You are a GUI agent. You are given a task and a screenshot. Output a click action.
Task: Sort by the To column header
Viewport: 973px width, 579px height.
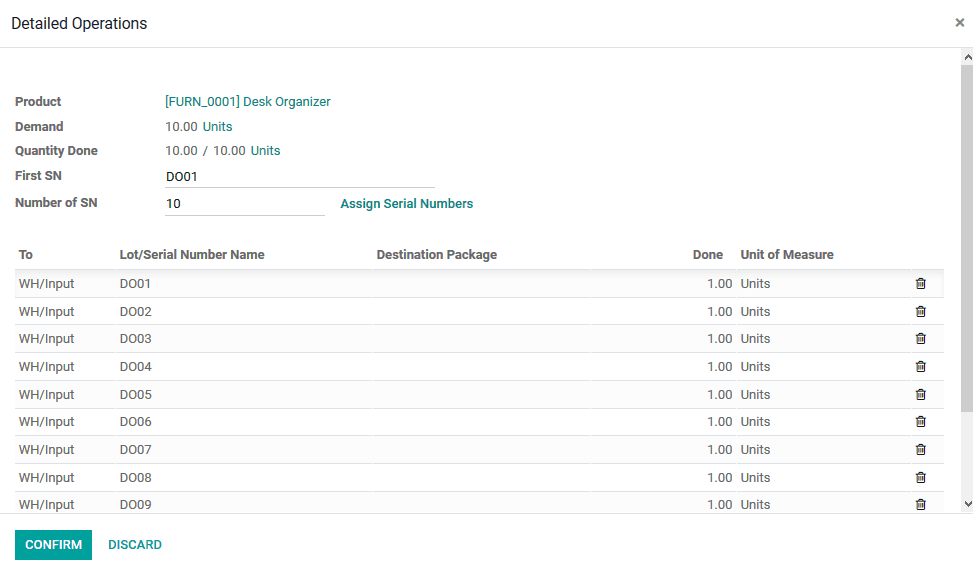point(25,255)
